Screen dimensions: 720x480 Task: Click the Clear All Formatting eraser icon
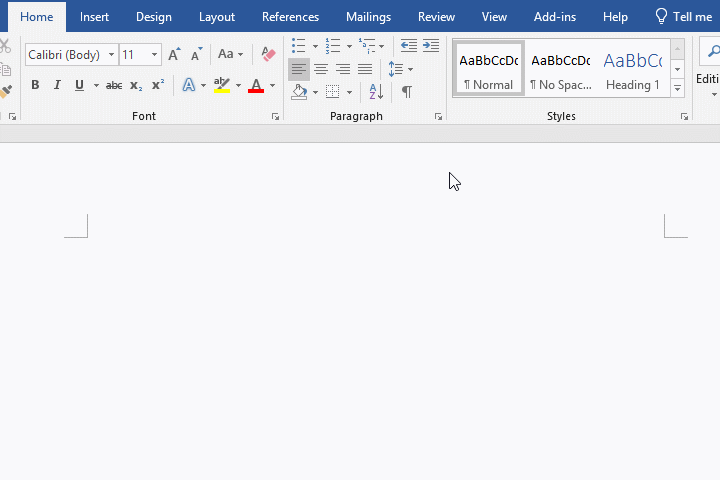click(268, 54)
